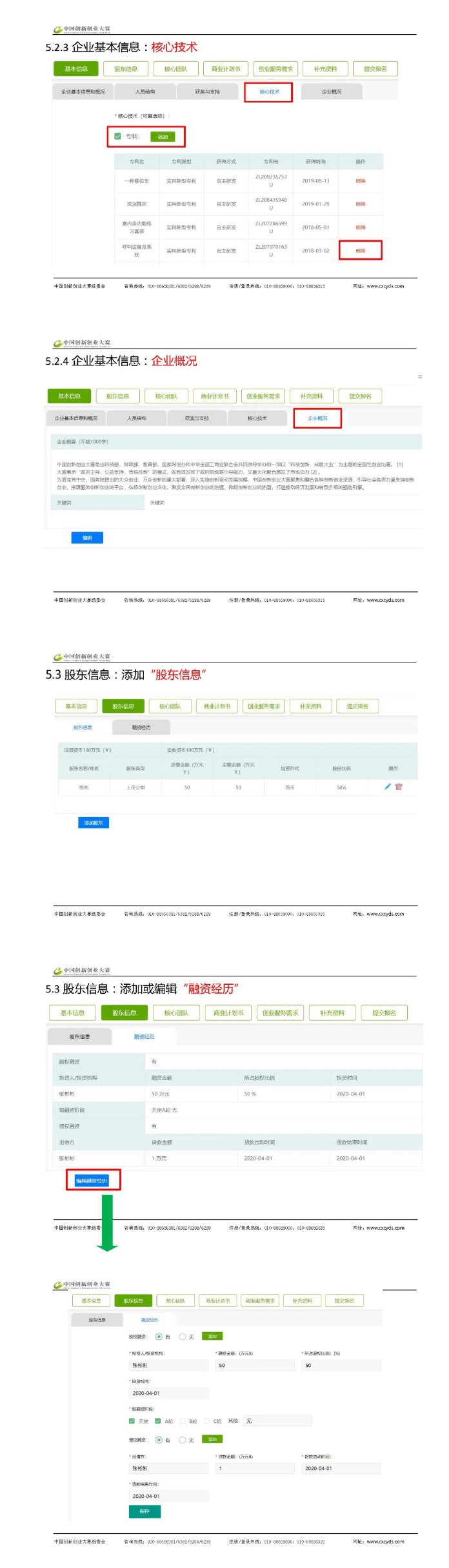The width and height of the screenshot is (449, 1568).
Task: Uncheck the 天使 financing stage checkbox
Action: 132,1420
